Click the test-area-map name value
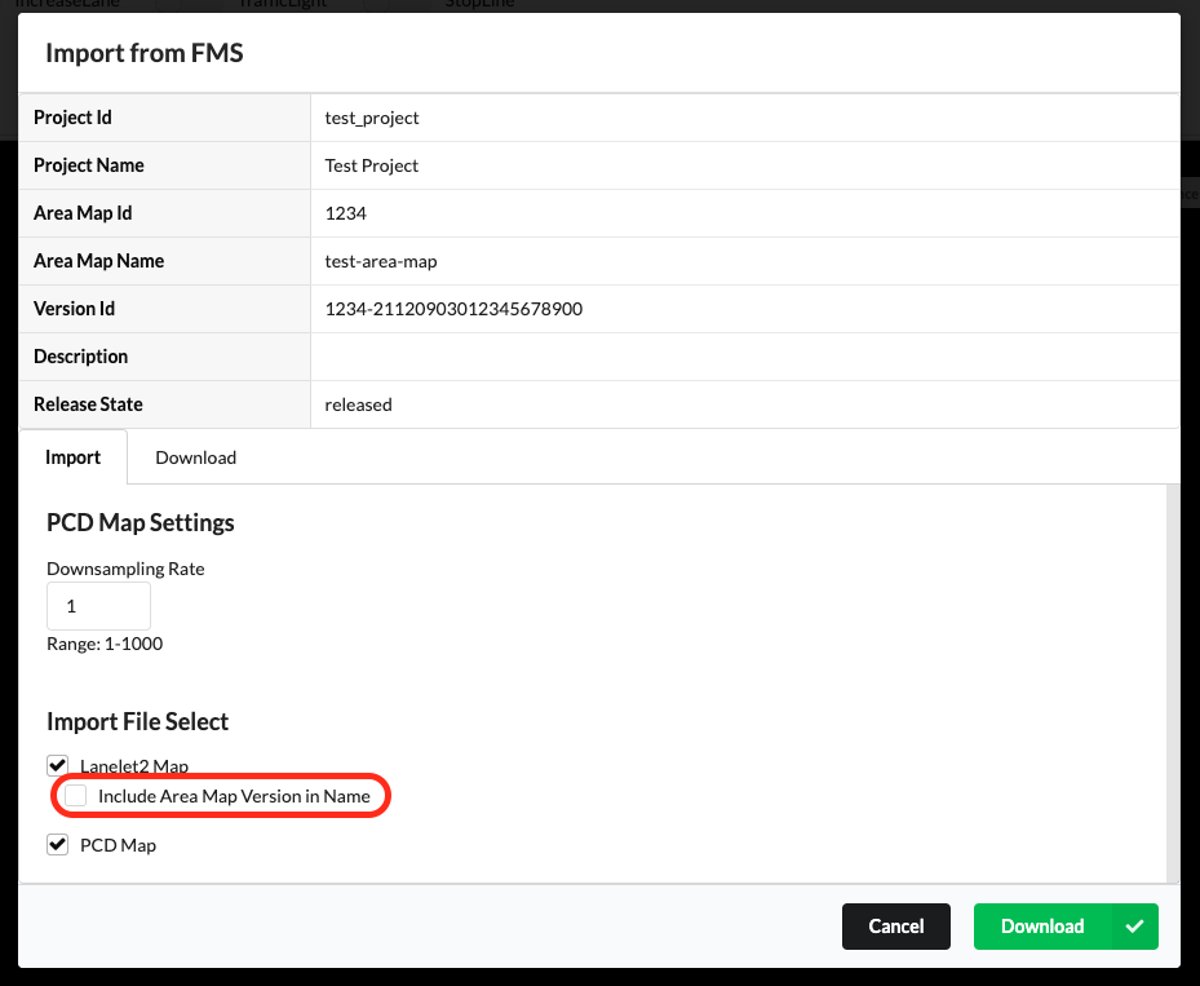The width and height of the screenshot is (1200, 986). pyautogui.click(x=381, y=262)
